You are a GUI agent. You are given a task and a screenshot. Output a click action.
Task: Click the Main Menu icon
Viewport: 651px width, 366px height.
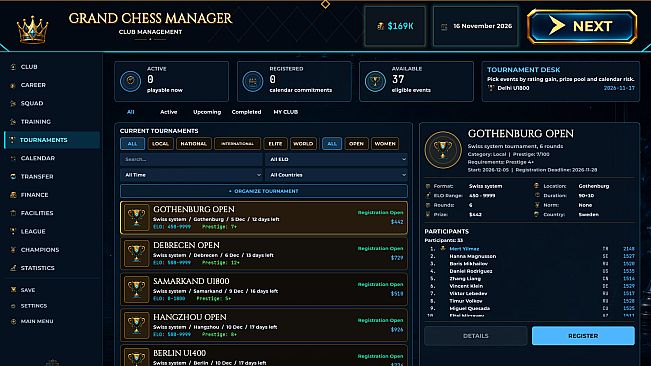click(x=13, y=321)
